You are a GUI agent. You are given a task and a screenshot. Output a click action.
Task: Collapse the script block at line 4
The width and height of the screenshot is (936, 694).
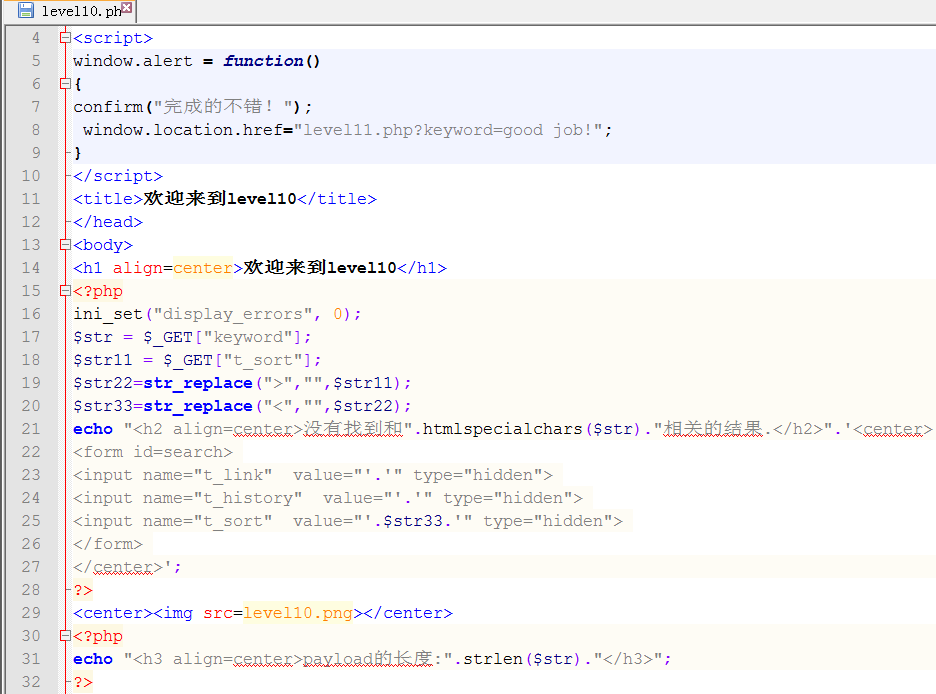point(65,38)
